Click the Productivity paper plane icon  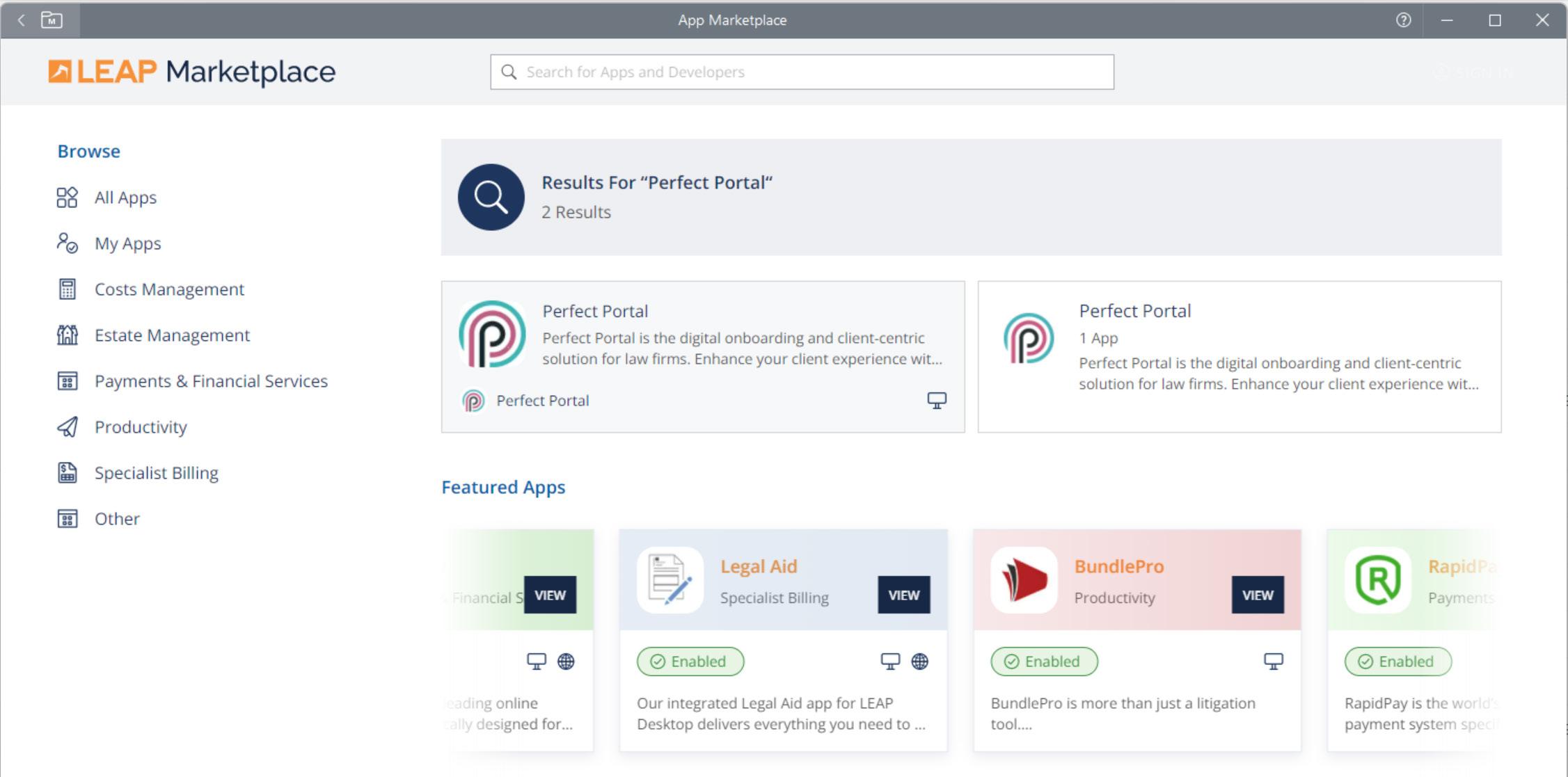tap(68, 427)
